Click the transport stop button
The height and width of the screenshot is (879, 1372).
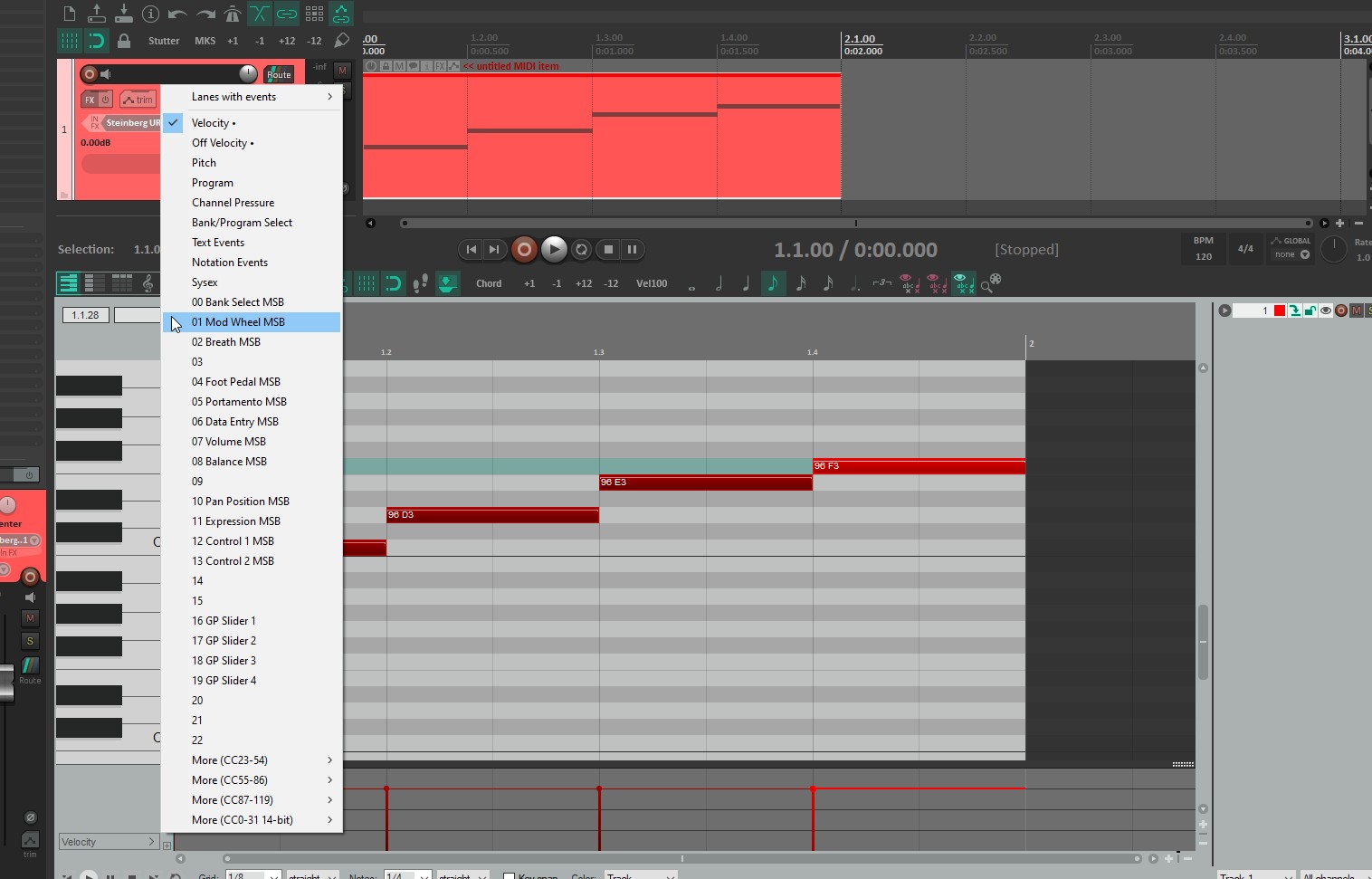(x=608, y=250)
